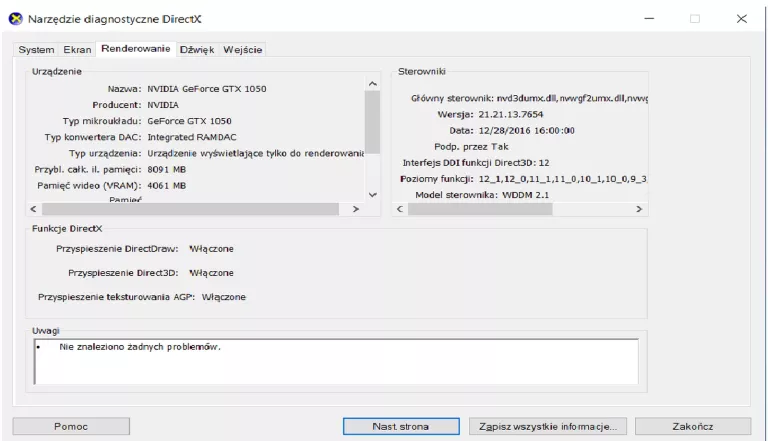Click Interfejs DDI funkcji Direct3D: 12 line
The image size is (768, 441).
pos(476,163)
